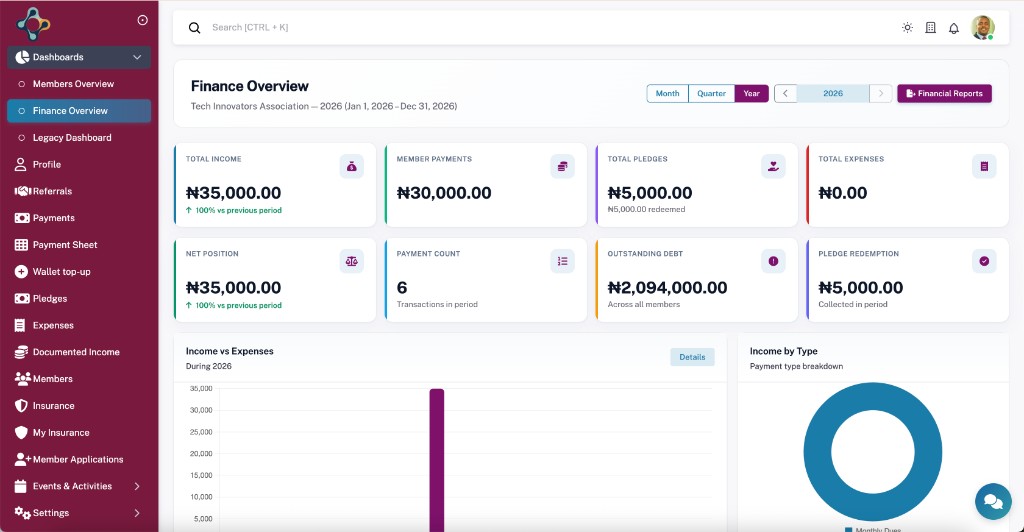The height and width of the screenshot is (532, 1024).
Task: Click the Net Position balance scale icon
Action: [x=352, y=261]
